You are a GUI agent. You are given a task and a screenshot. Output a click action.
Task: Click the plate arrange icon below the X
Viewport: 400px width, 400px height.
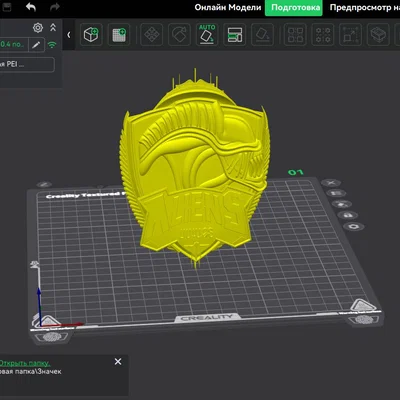pos(336,193)
